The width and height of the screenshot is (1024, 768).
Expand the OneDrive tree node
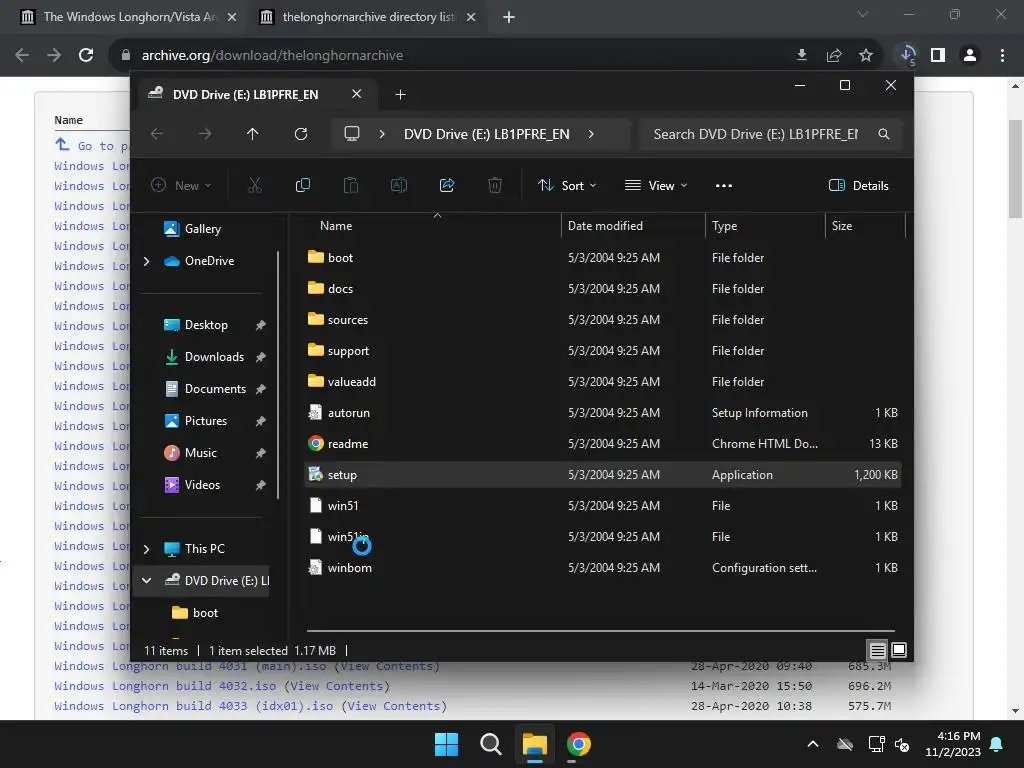pyautogui.click(x=147, y=261)
